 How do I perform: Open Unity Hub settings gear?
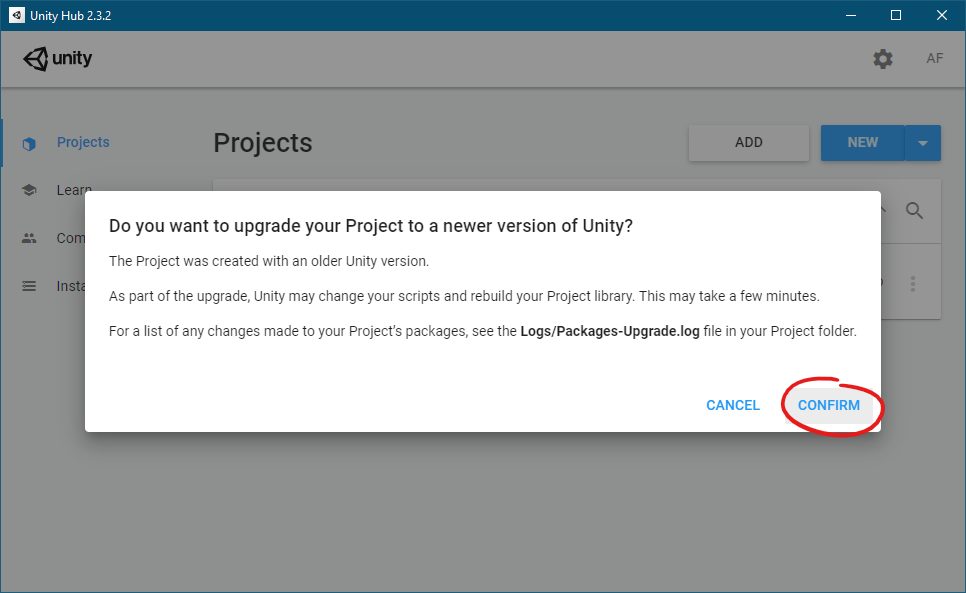(x=883, y=58)
